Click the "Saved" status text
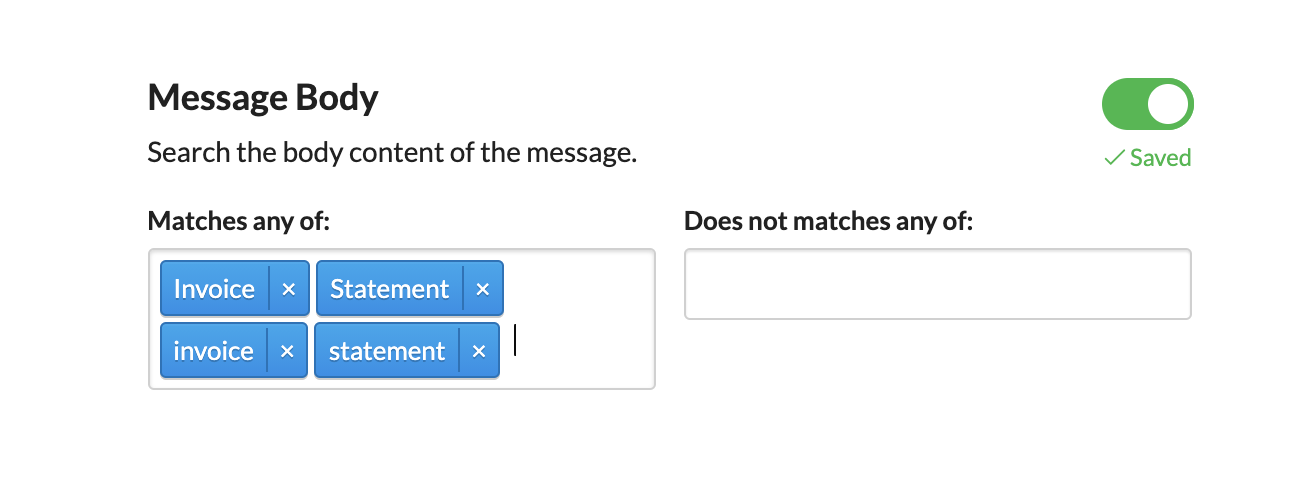Viewport: 1298px width, 488px height. coord(1160,158)
